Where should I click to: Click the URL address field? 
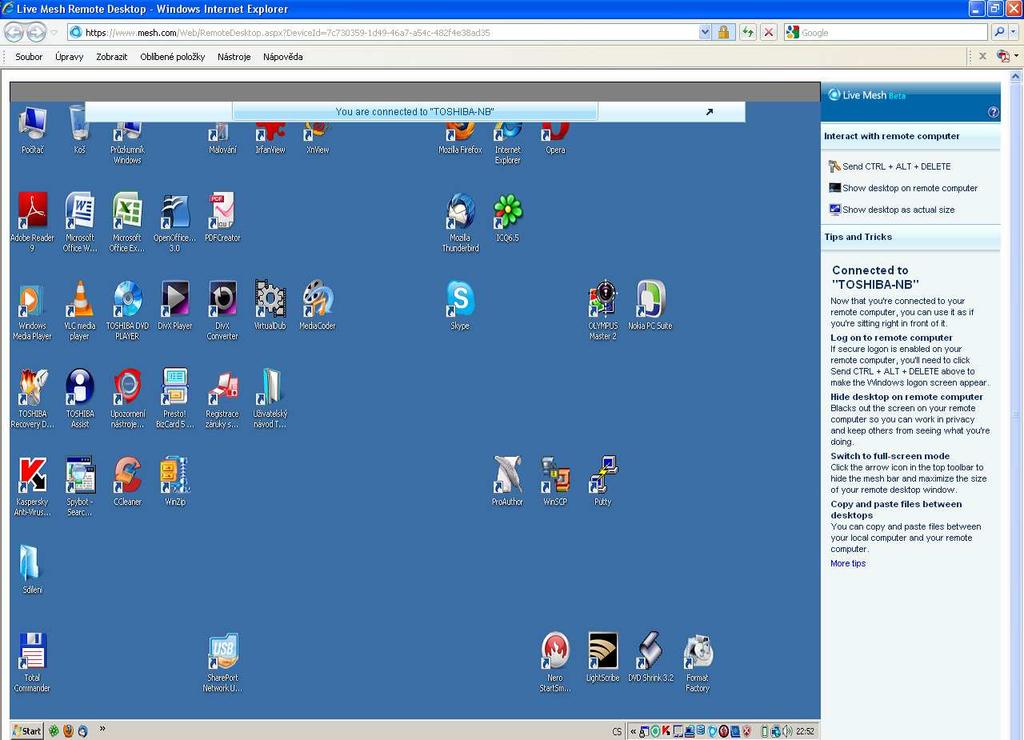(x=391, y=32)
